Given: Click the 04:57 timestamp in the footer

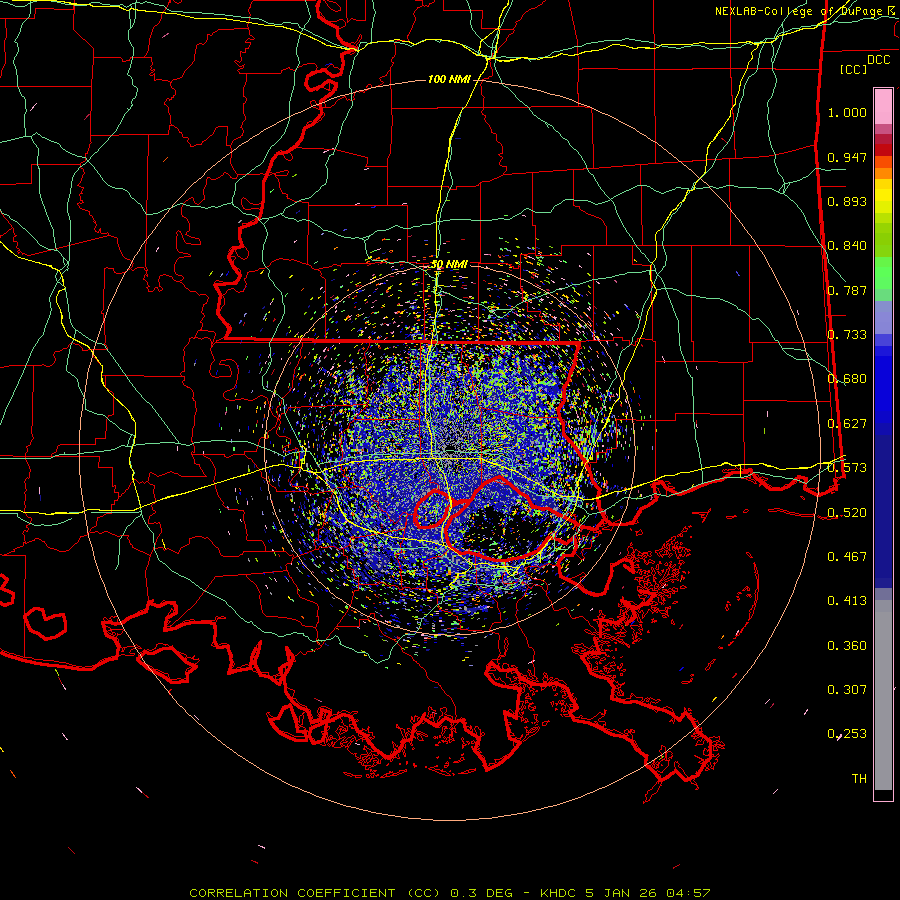Looking at the screenshot, I should [688, 893].
